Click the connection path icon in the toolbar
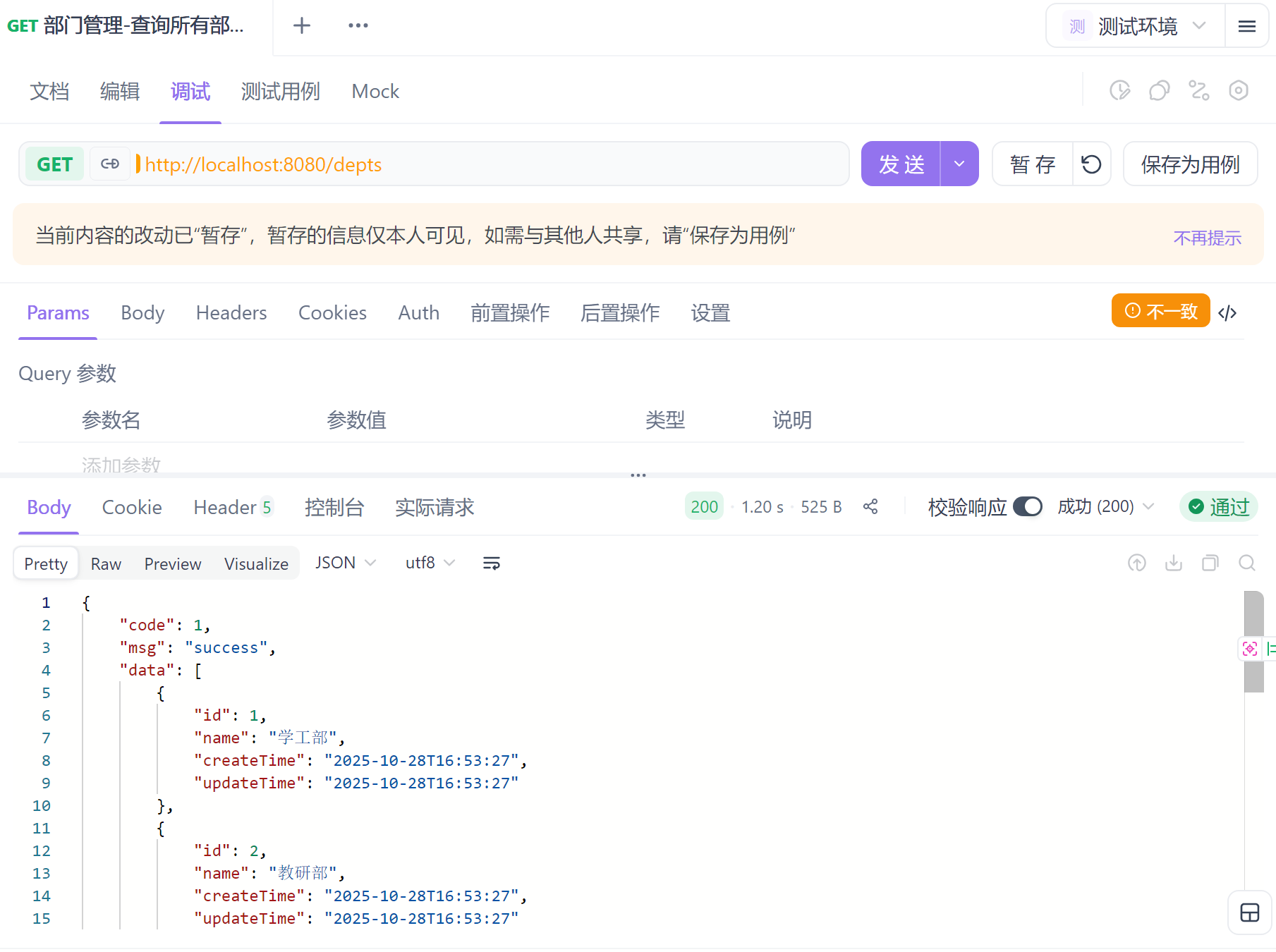The width and height of the screenshot is (1276, 952). [x=1199, y=91]
